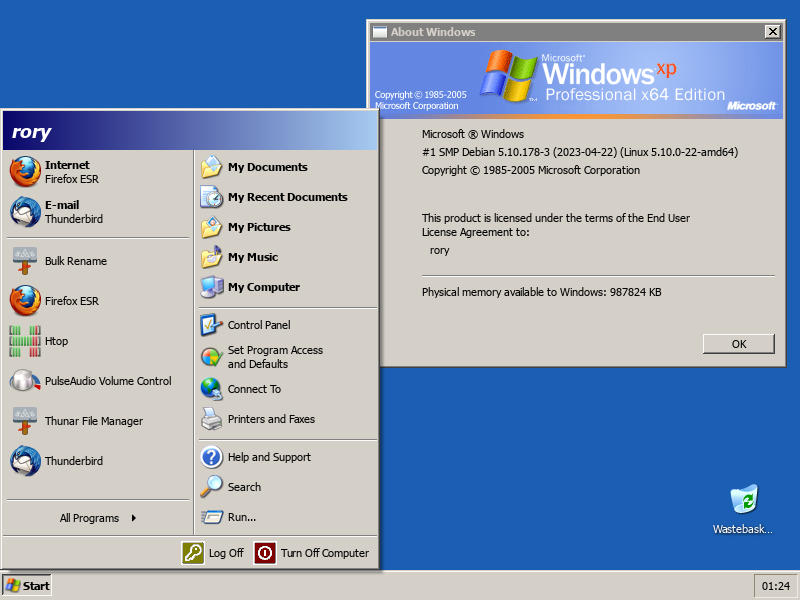Click the Start button on taskbar

point(28,586)
